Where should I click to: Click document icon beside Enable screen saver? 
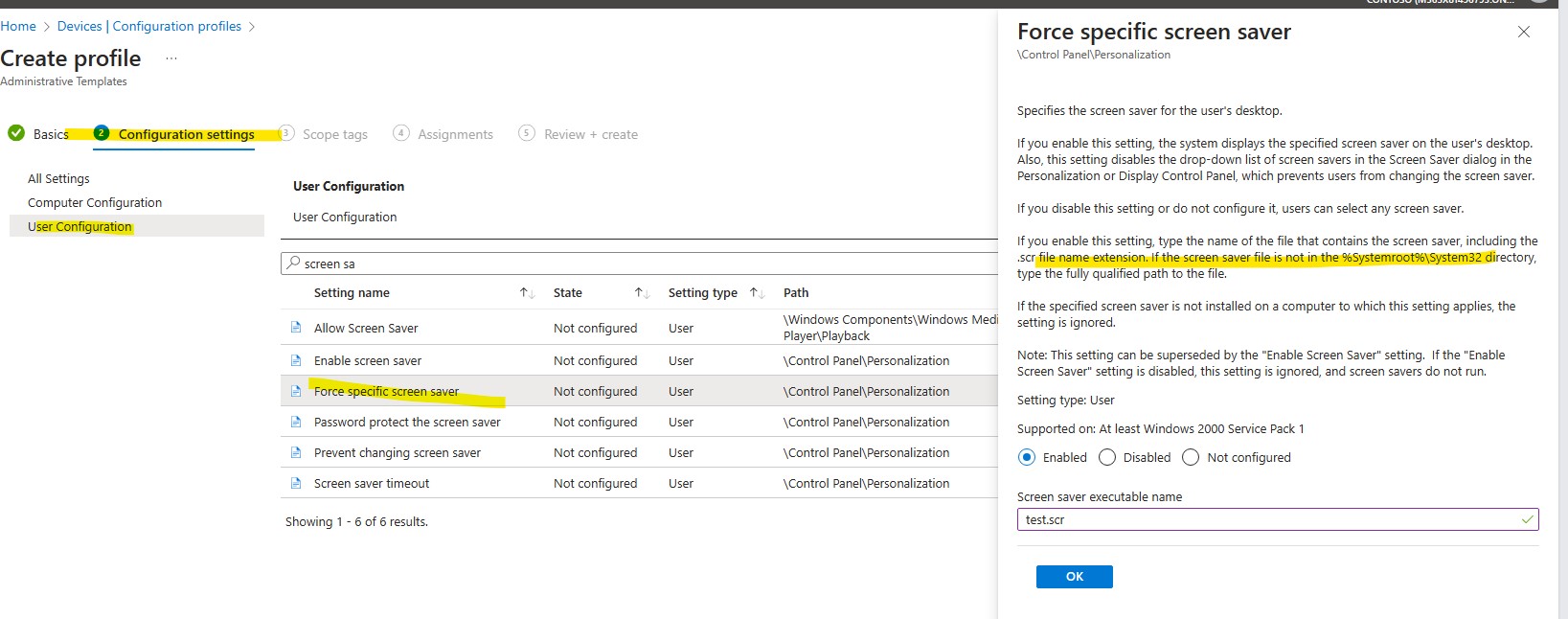(x=296, y=360)
